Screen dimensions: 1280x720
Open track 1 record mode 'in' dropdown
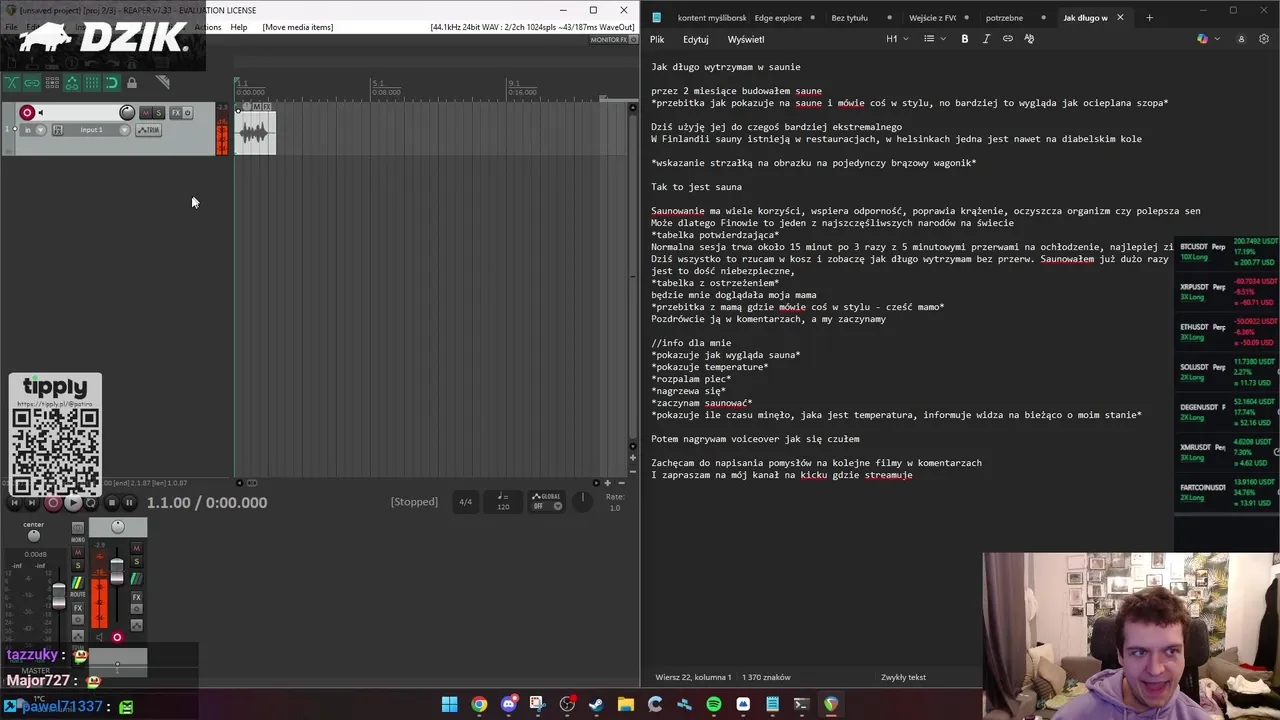tap(33, 130)
